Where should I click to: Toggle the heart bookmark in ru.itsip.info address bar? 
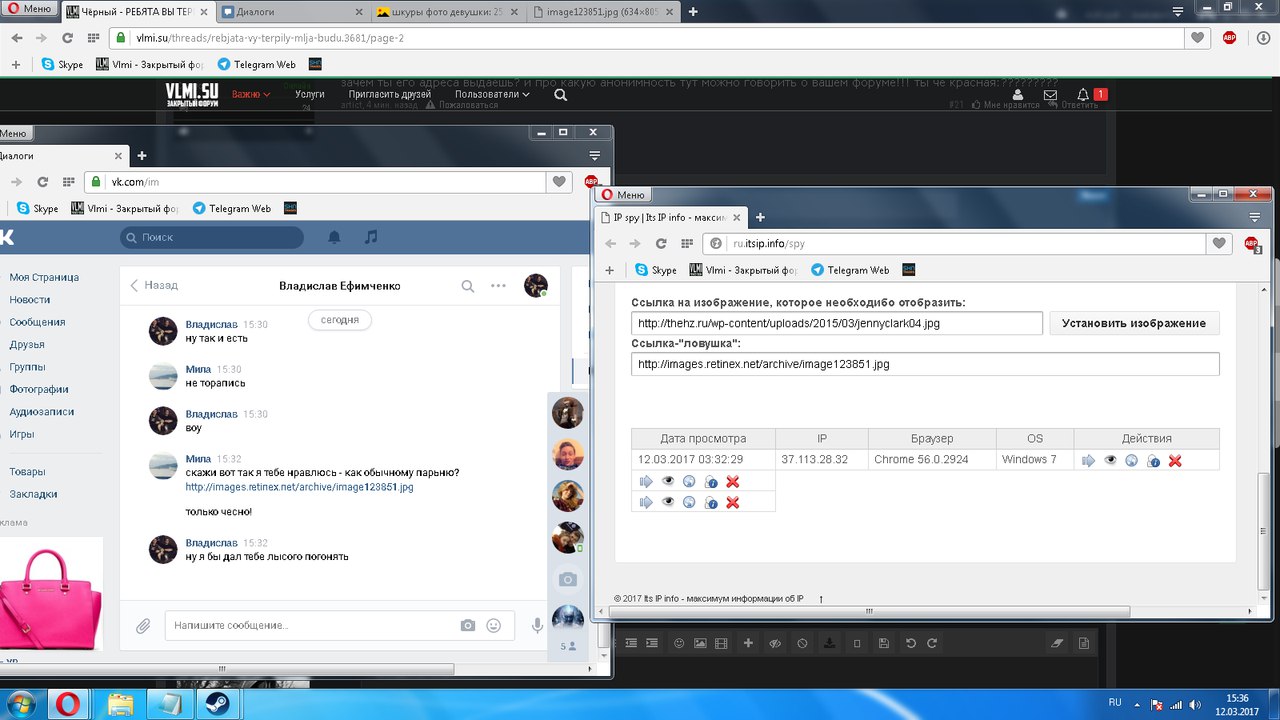click(1218, 243)
